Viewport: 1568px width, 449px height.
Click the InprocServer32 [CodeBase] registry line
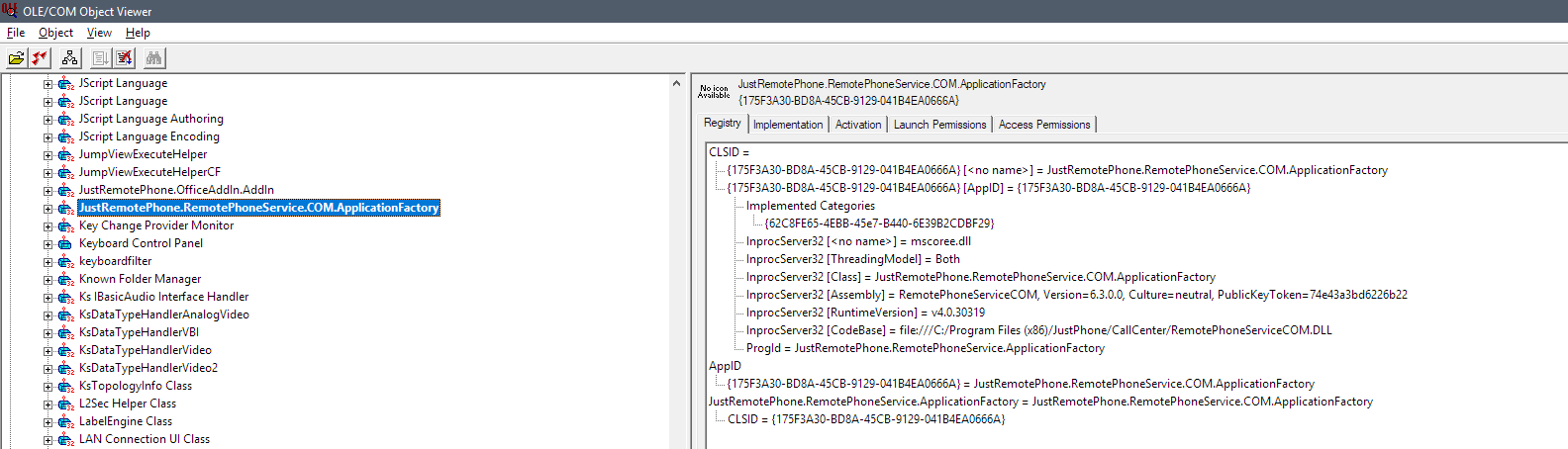[x=1039, y=330]
